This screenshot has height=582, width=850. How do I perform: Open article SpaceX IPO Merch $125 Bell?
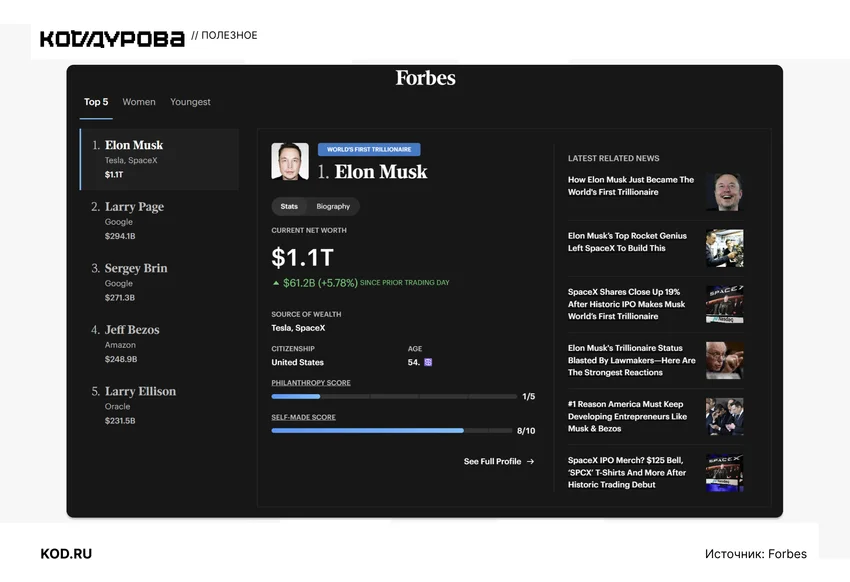tap(627, 473)
